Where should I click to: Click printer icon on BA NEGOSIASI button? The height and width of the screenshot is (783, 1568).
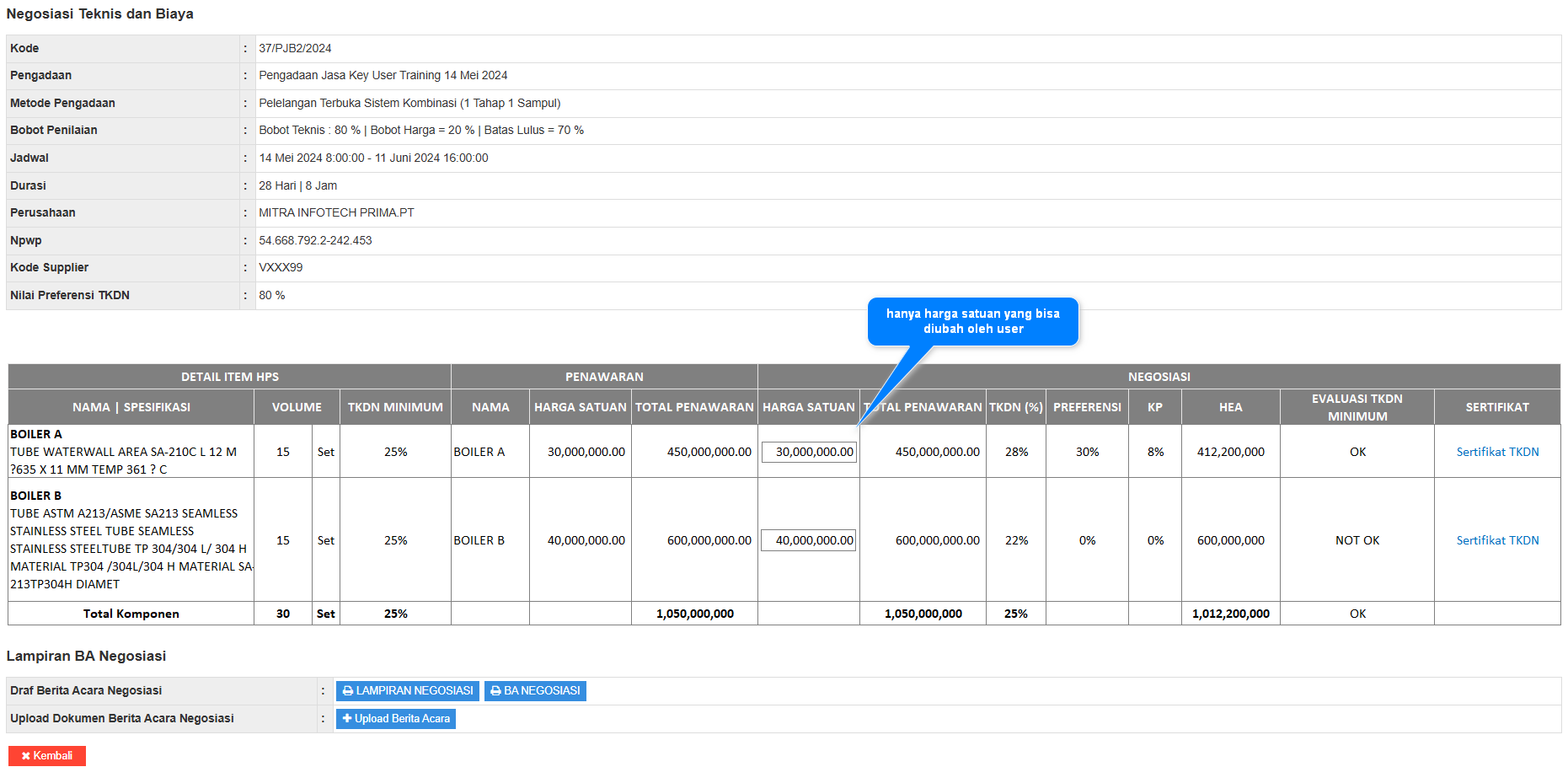pos(495,691)
